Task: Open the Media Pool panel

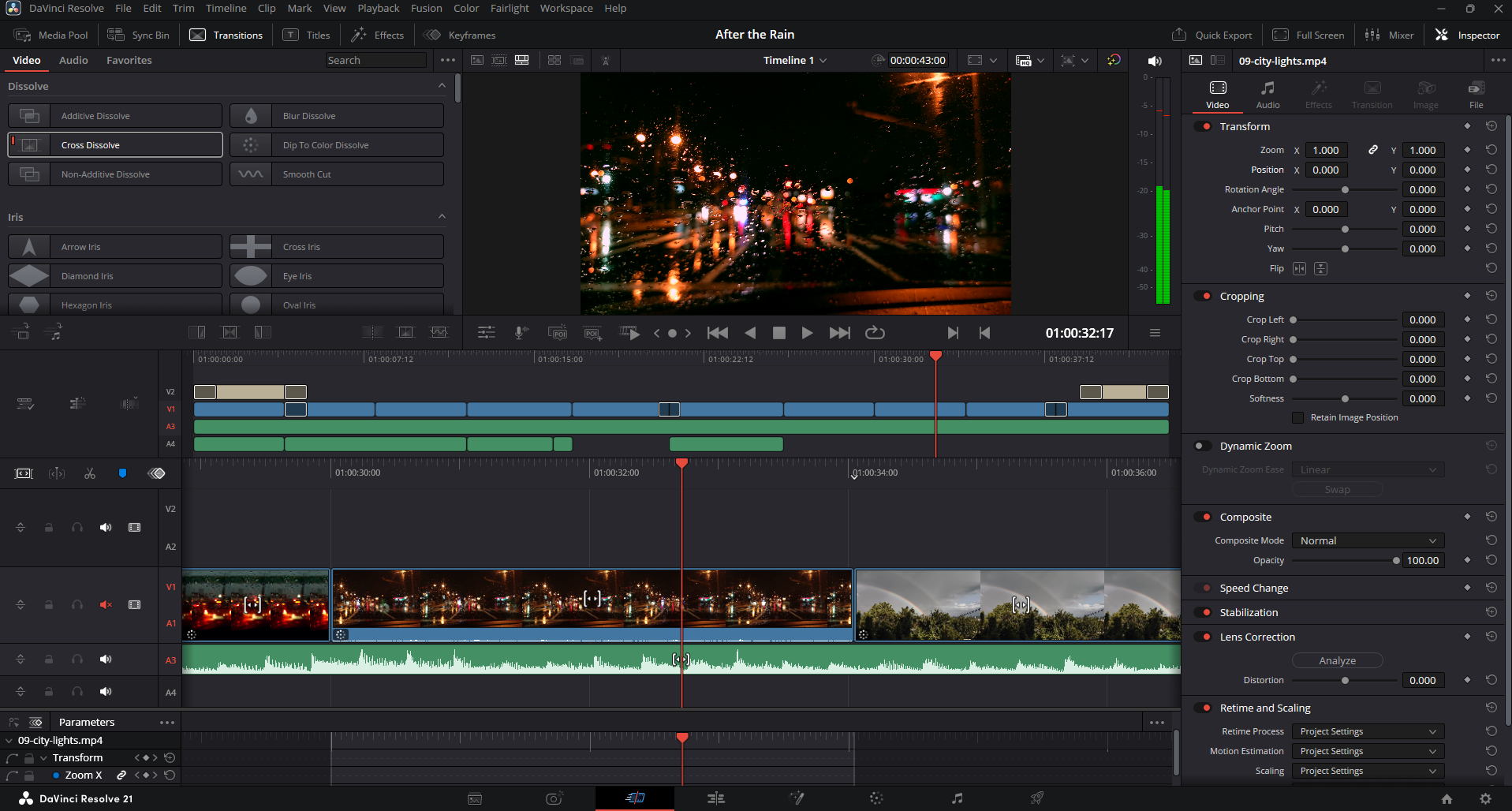Action: coord(51,35)
